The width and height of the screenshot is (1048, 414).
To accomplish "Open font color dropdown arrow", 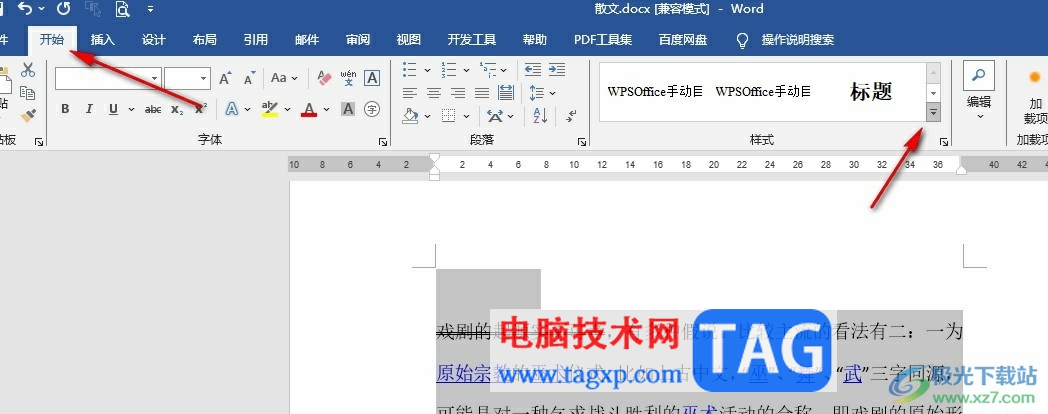I will pos(326,109).
